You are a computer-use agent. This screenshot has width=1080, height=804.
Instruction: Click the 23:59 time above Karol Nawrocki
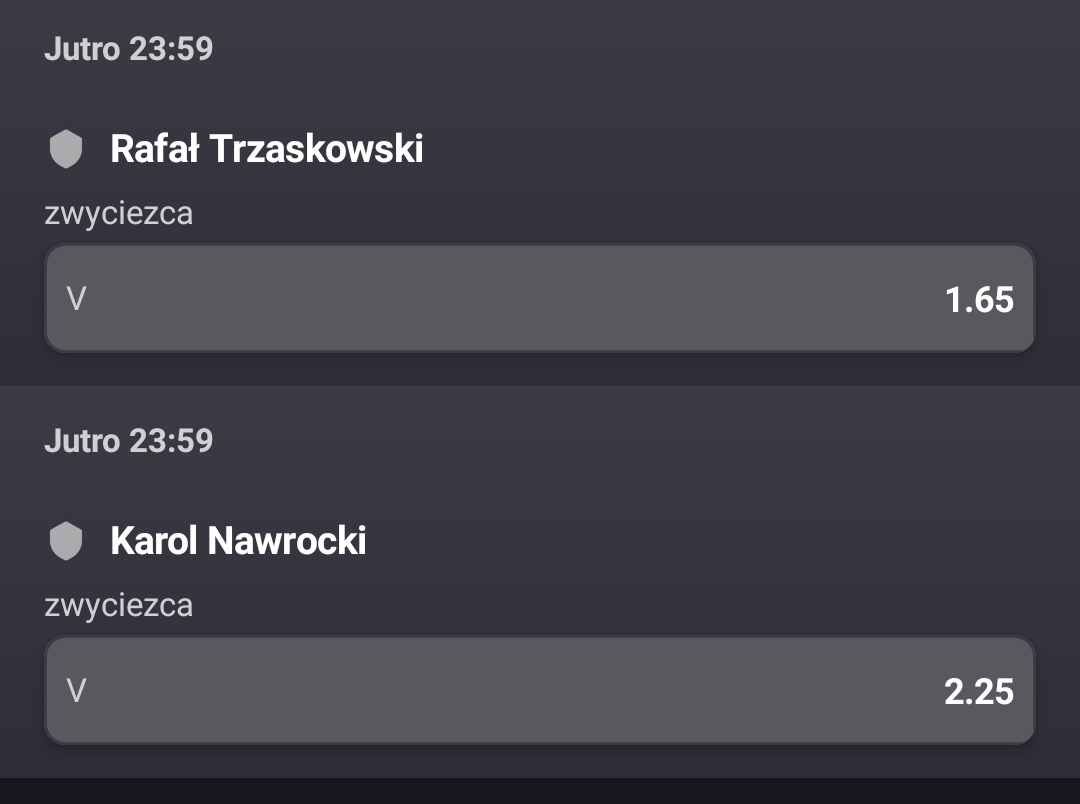(x=172, y=441)
